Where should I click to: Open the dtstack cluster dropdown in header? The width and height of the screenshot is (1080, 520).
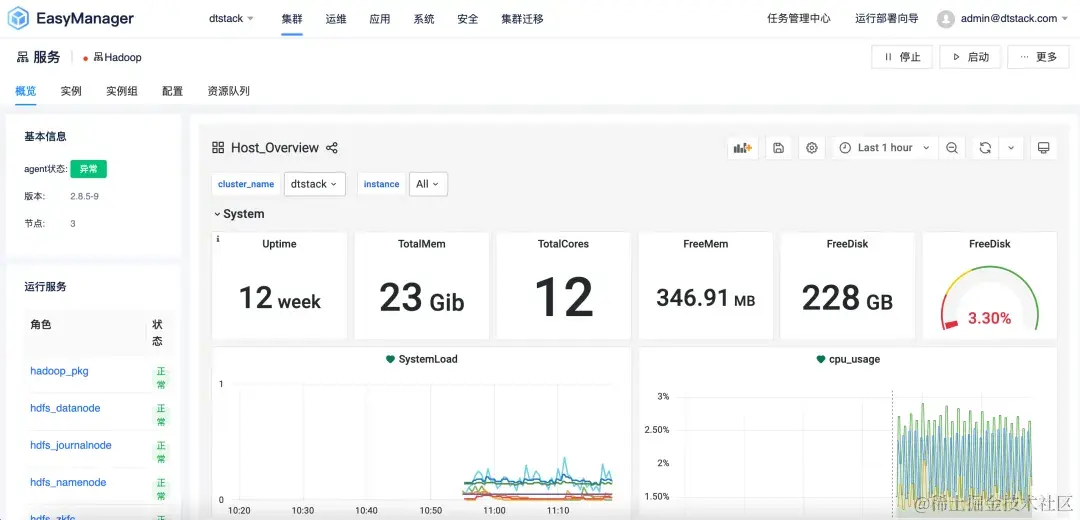coord(231,19)
